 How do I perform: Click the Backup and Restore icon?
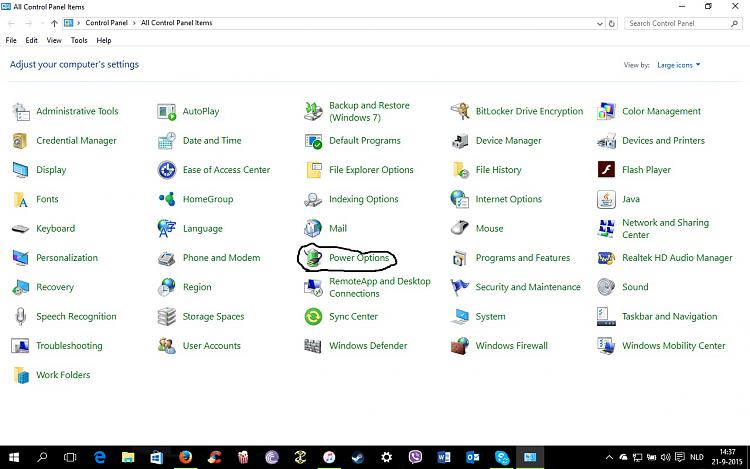tap(313, 111)
